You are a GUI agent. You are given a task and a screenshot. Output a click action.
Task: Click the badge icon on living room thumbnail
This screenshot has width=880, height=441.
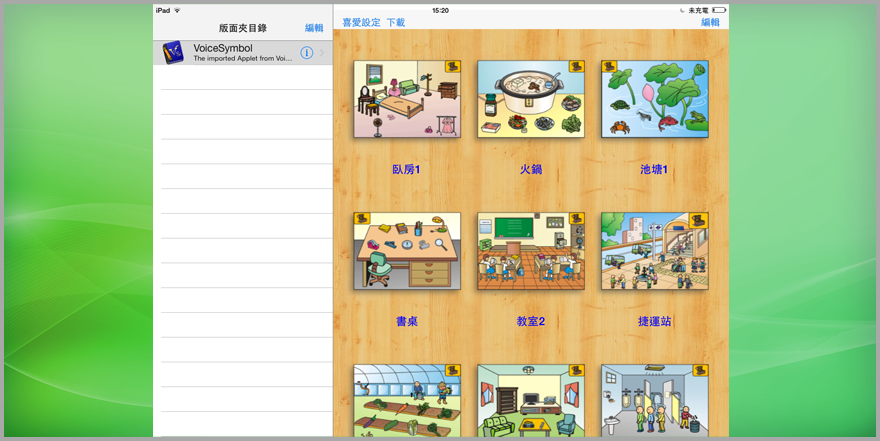click(577, 371)
